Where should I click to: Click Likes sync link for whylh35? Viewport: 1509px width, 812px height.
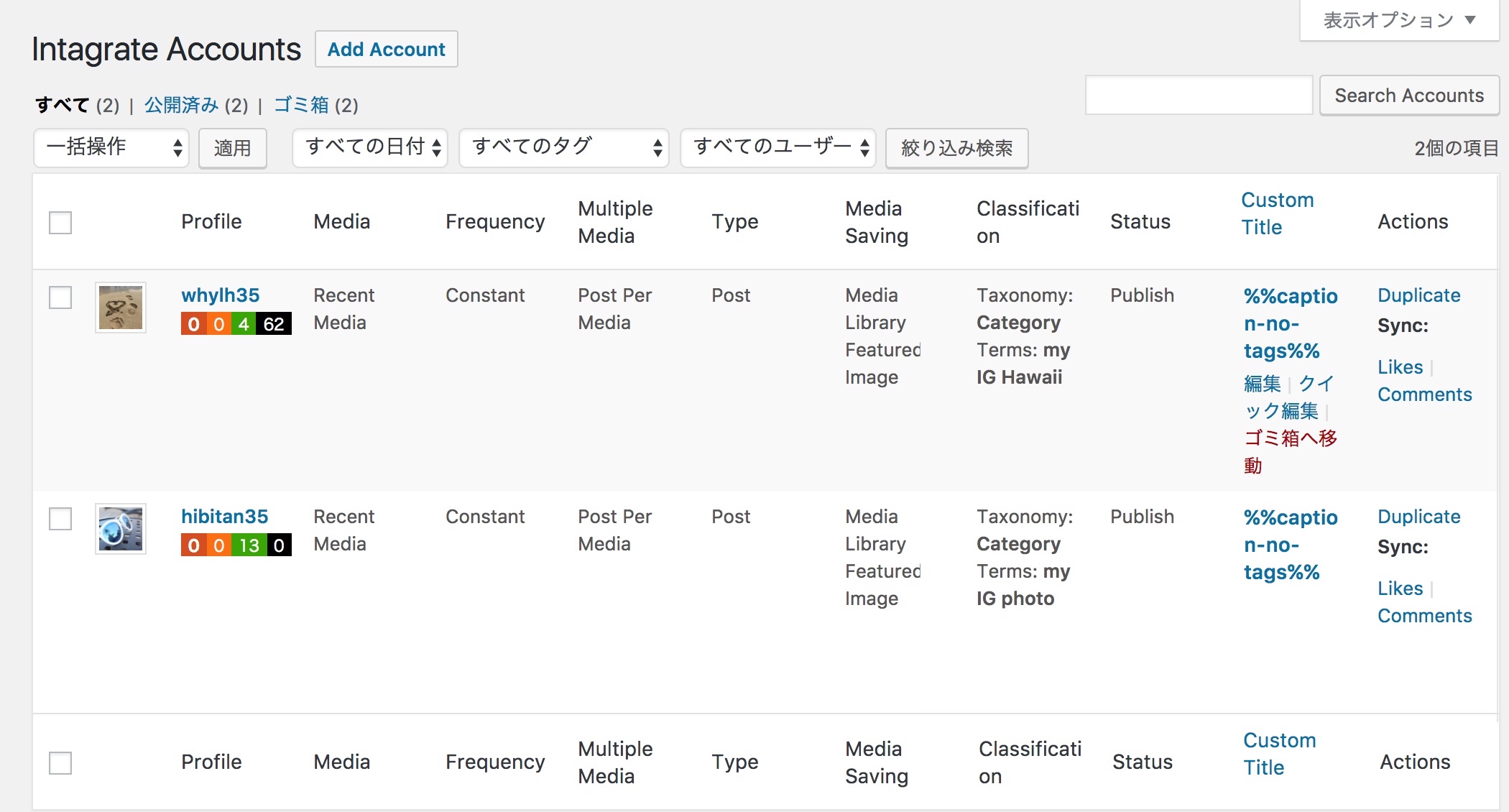coord(1400,367)
